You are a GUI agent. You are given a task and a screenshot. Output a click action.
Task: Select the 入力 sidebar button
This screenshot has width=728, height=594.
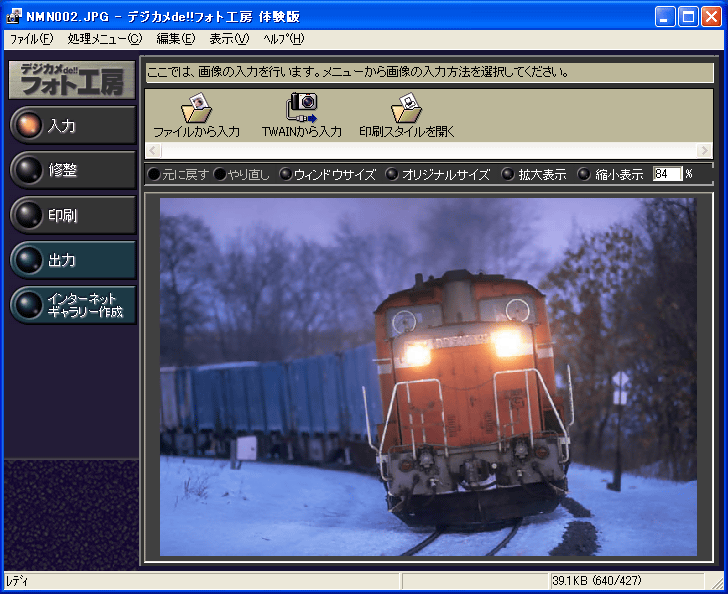point(72,126)
